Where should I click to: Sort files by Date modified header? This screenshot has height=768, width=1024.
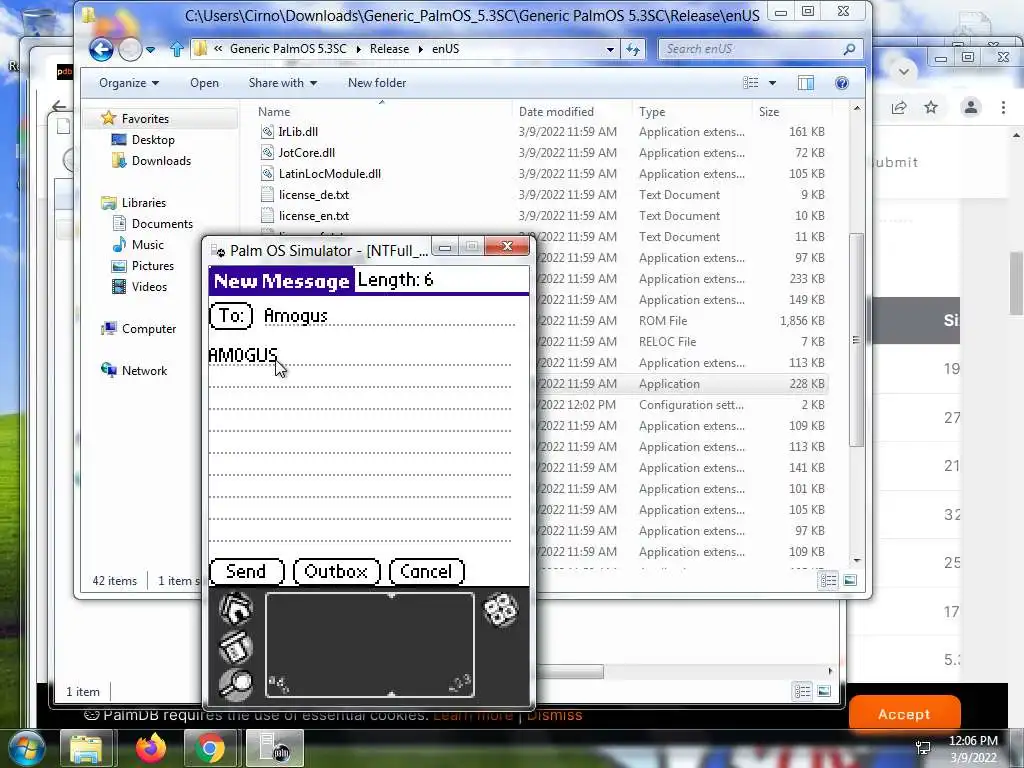[556, 112]
